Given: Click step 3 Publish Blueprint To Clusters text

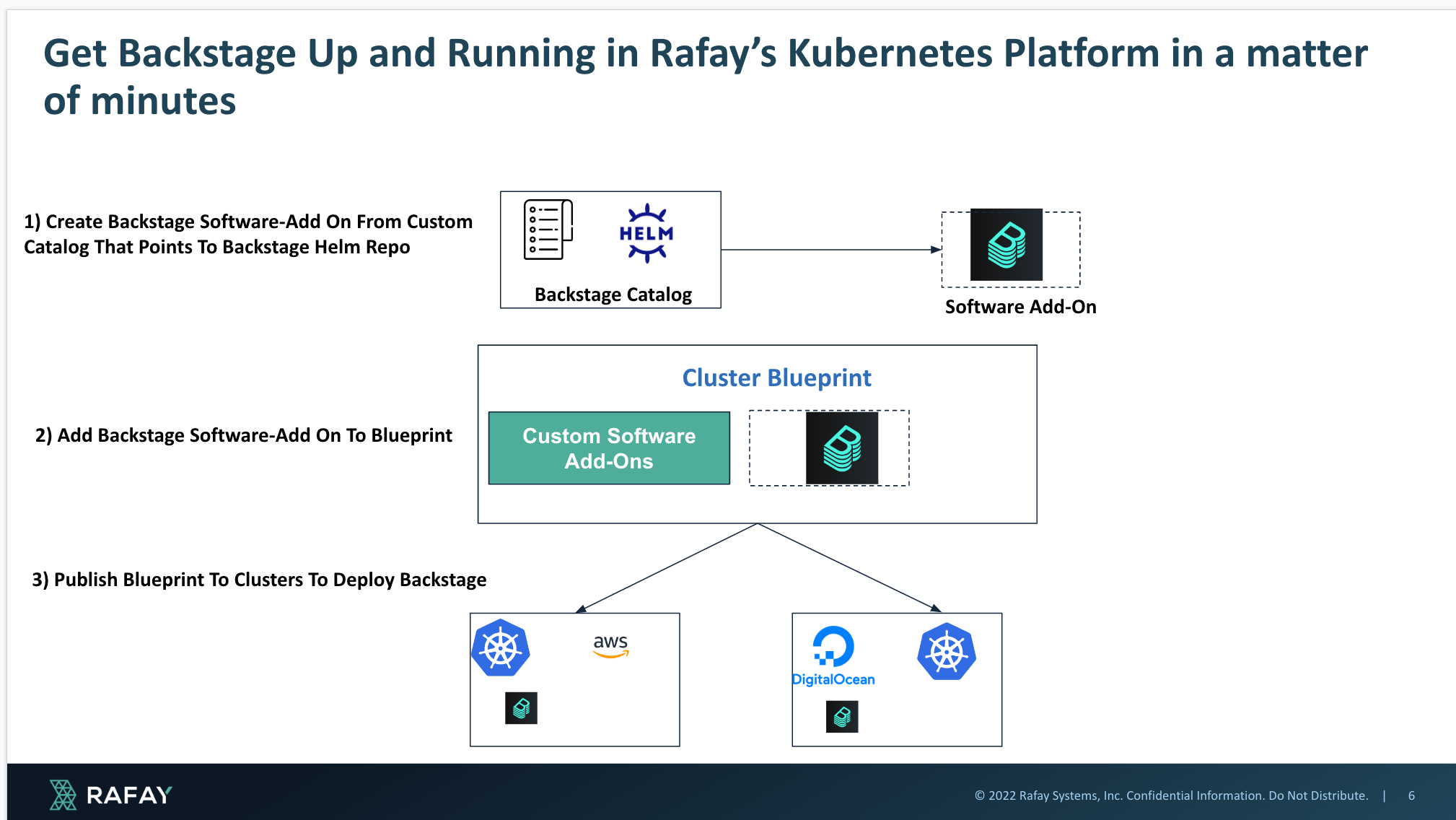Looking at the screenshot, I should (x=259, y=580).
